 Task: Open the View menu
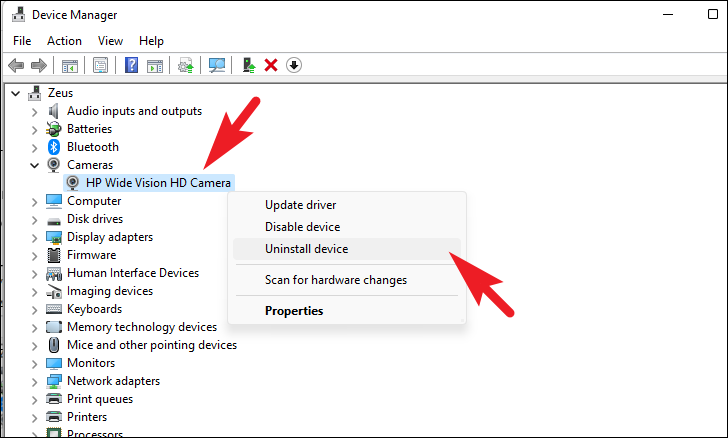click(x=111, y=41)
